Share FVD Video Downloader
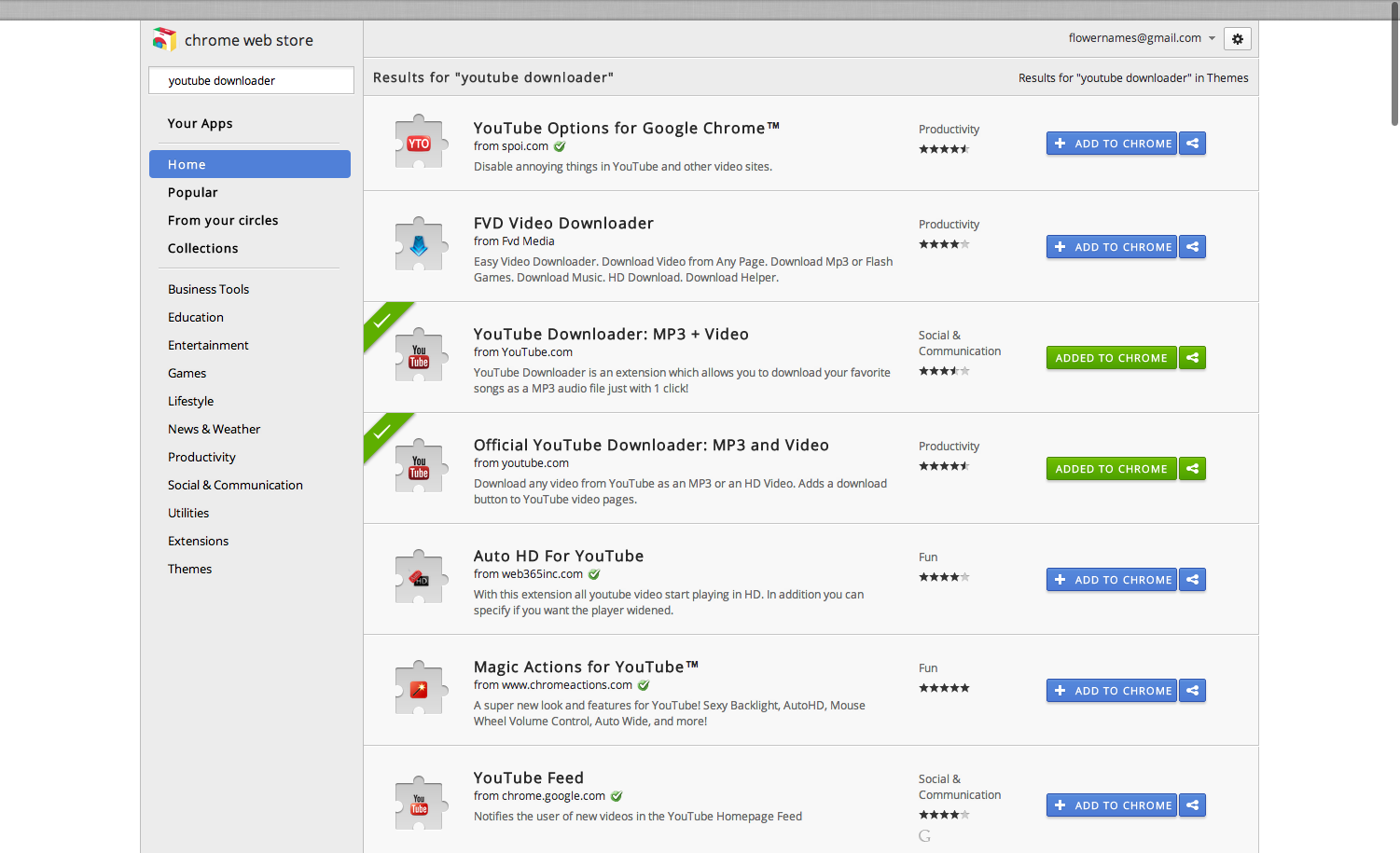This screenshot has width=1400, height=853. pos(1193,247)
